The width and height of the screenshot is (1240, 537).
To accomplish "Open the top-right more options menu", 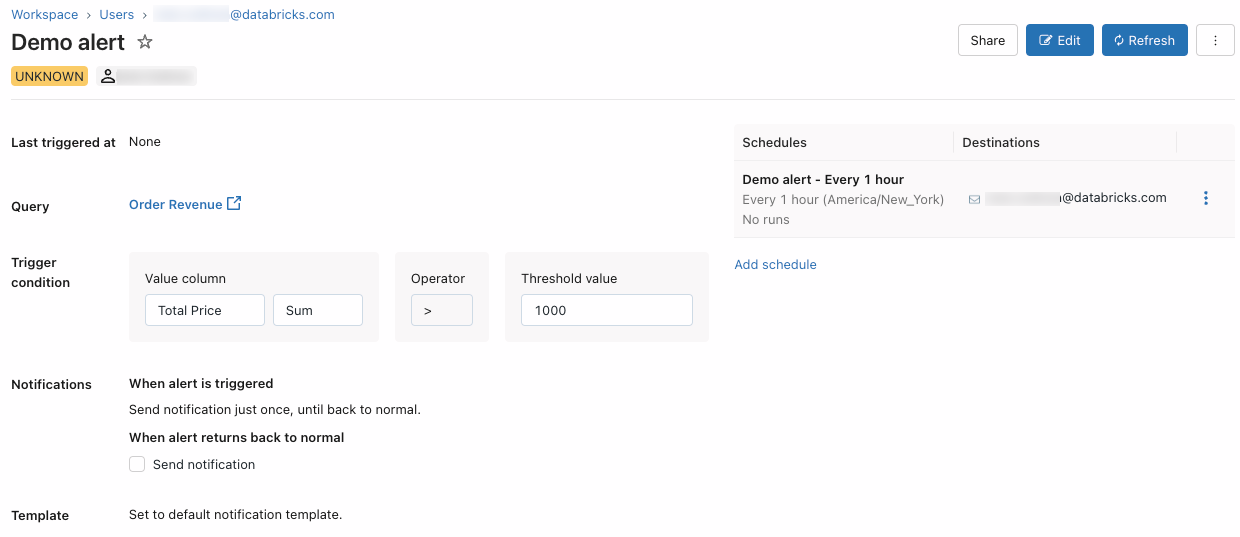I will point(1215,40).
